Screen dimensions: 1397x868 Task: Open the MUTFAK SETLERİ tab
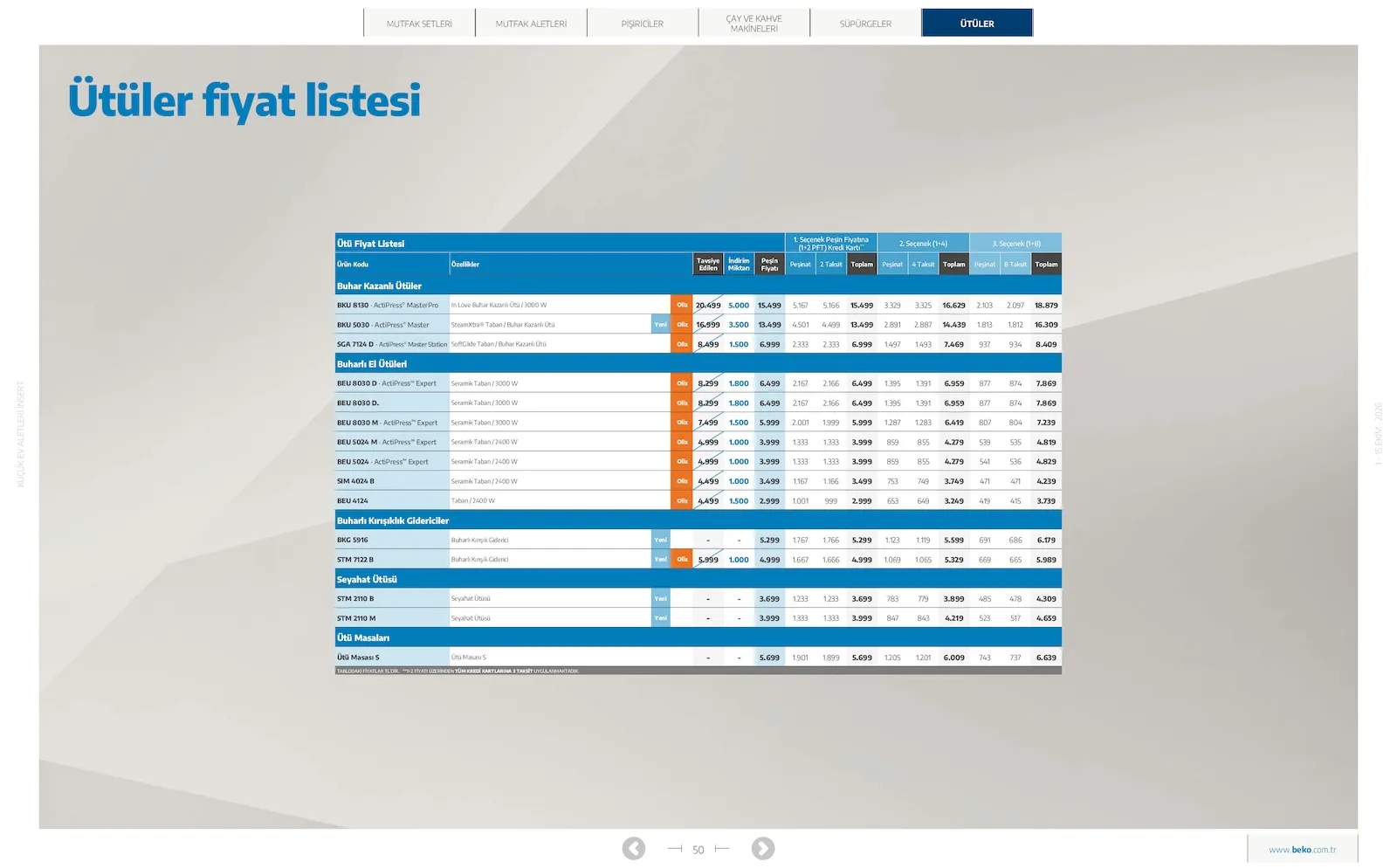coord(419,24)
